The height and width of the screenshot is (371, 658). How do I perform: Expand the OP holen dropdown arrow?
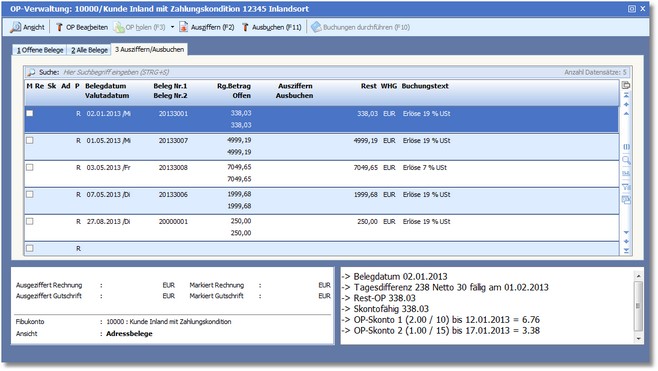coord(172,27)
